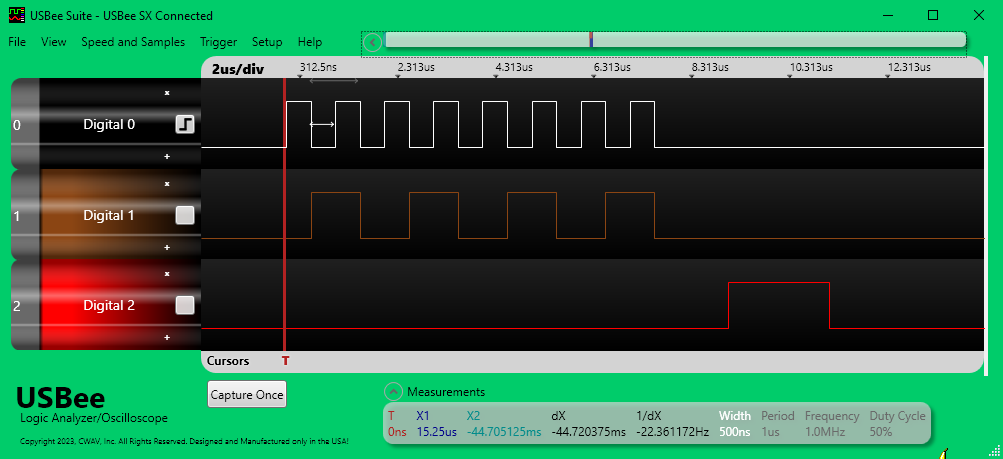The width and height of the screenshot is (1003, 459).
Task: Click the dX value -44.720375ms
Action: [588, 432]
